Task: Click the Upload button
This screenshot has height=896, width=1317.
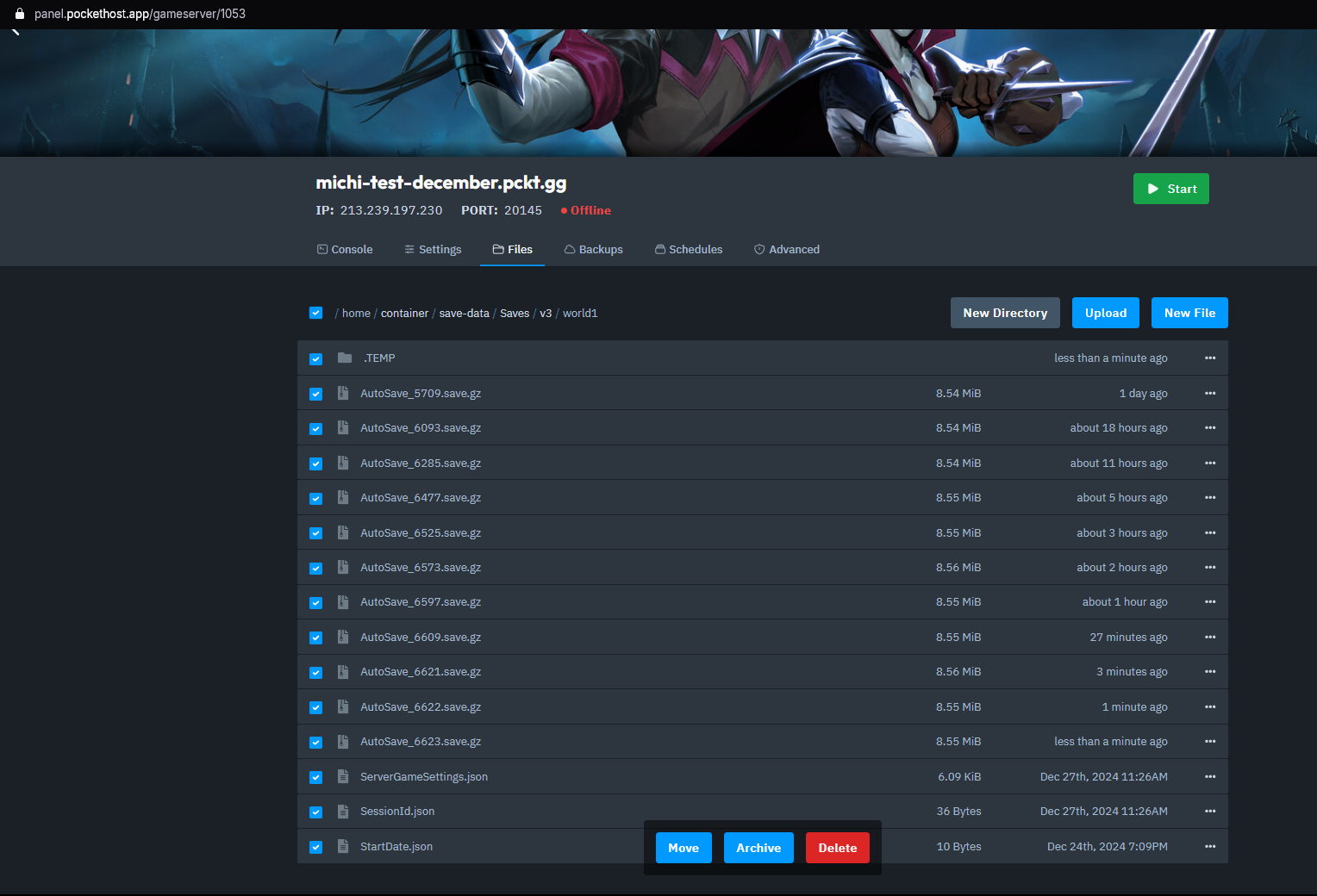Action: point(1106,313)
